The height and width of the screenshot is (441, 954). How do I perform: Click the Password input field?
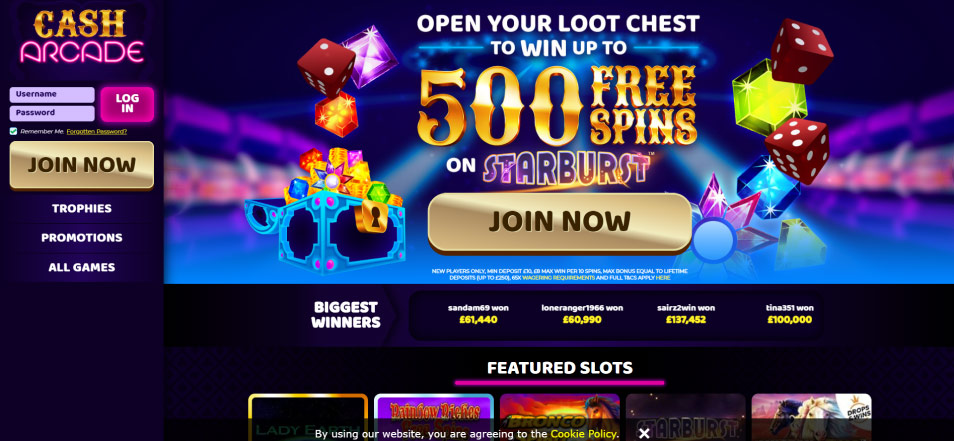(52, 113)
